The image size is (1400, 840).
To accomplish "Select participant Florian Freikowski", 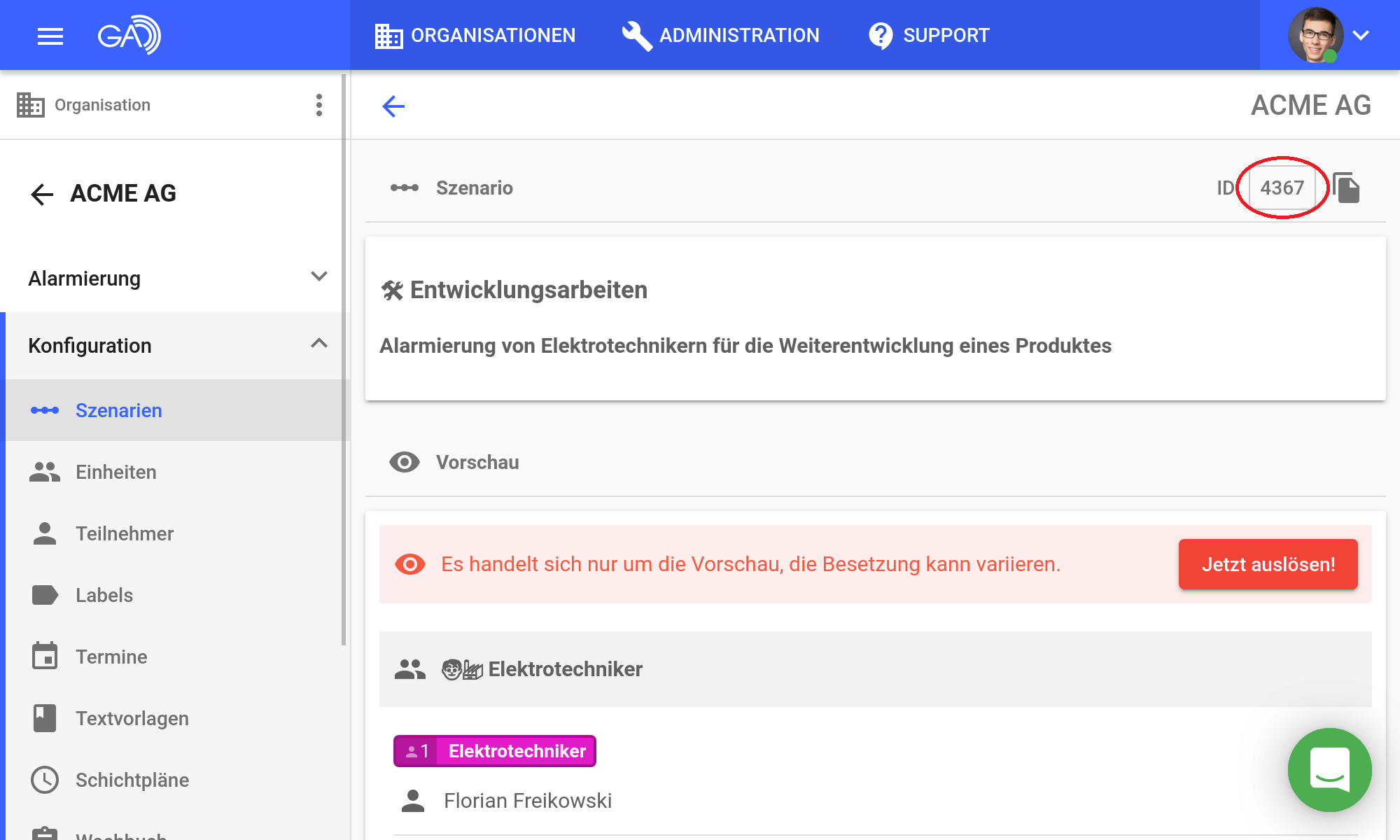I will pos(528,801).
